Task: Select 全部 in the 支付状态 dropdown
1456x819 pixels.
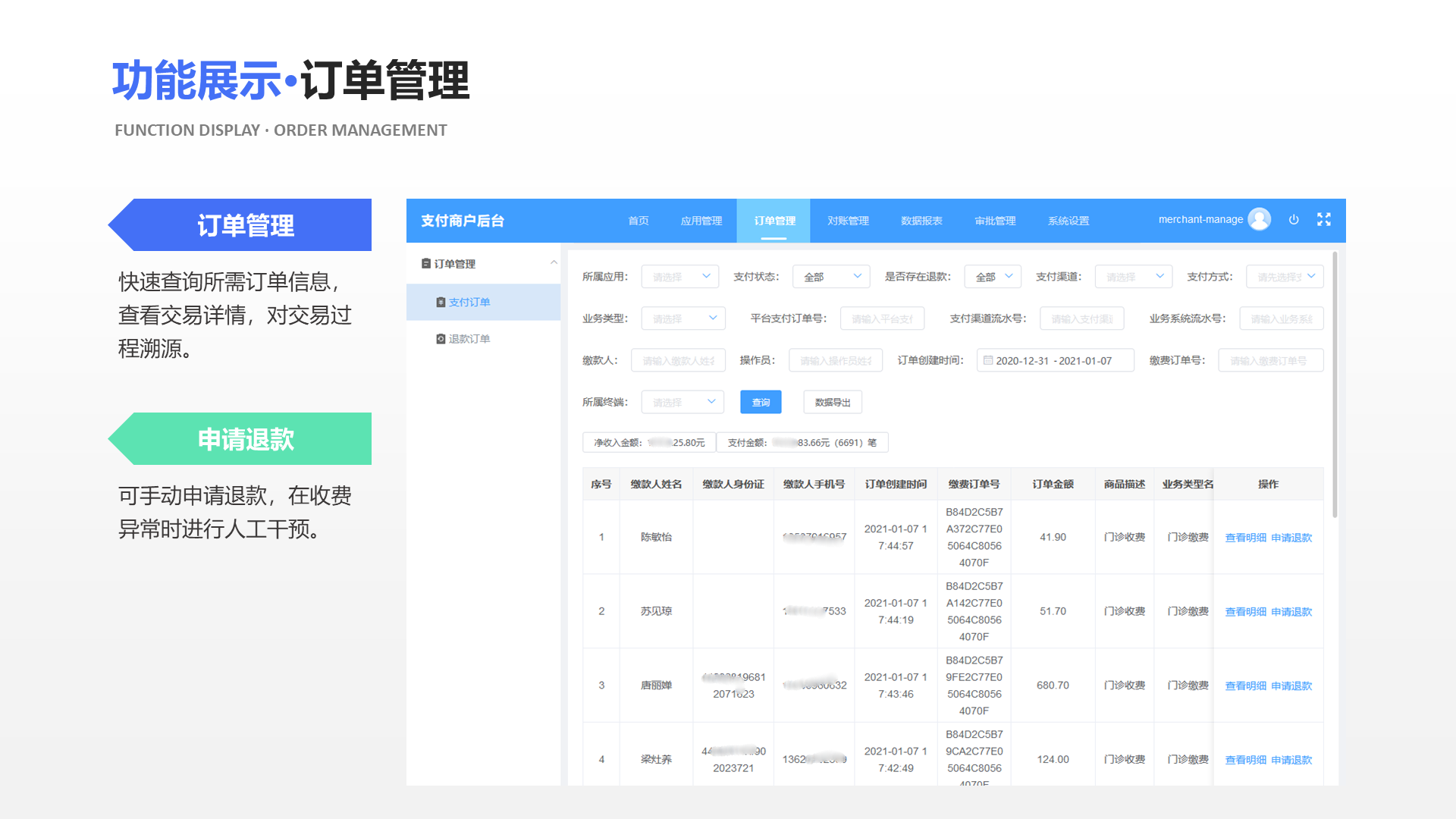Action: (831, 276)
